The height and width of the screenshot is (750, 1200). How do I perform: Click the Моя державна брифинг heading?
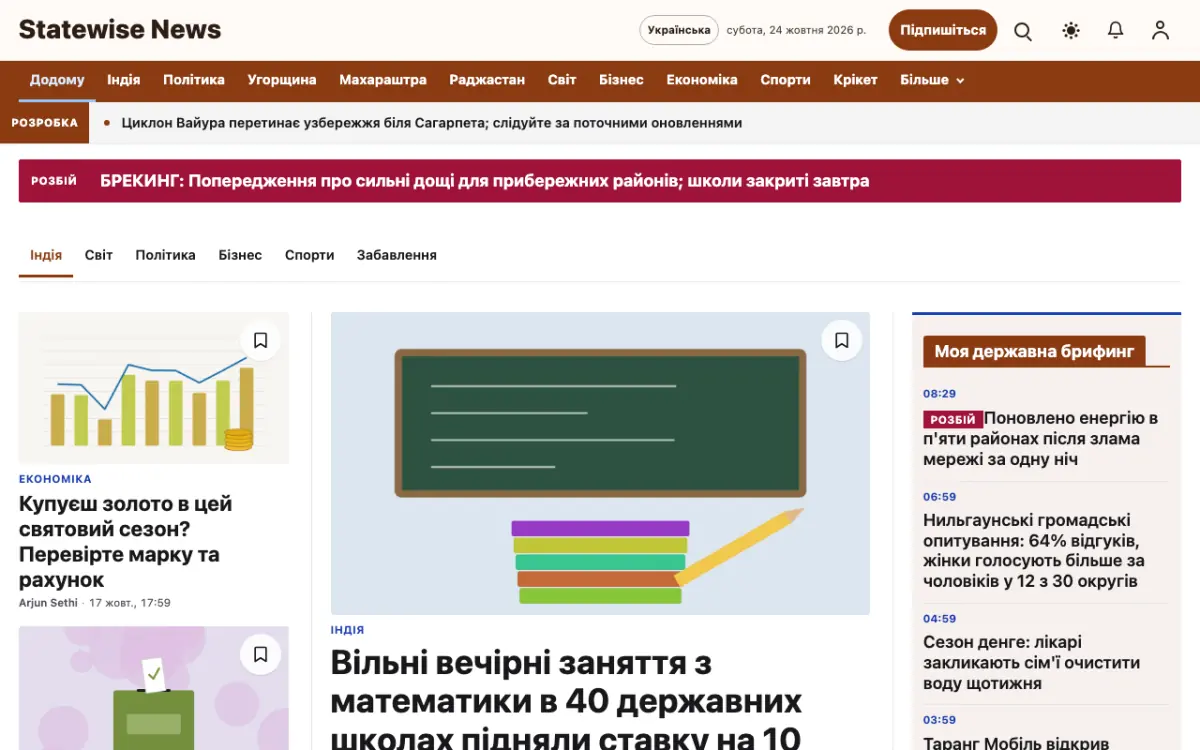tap(1034, 351)
